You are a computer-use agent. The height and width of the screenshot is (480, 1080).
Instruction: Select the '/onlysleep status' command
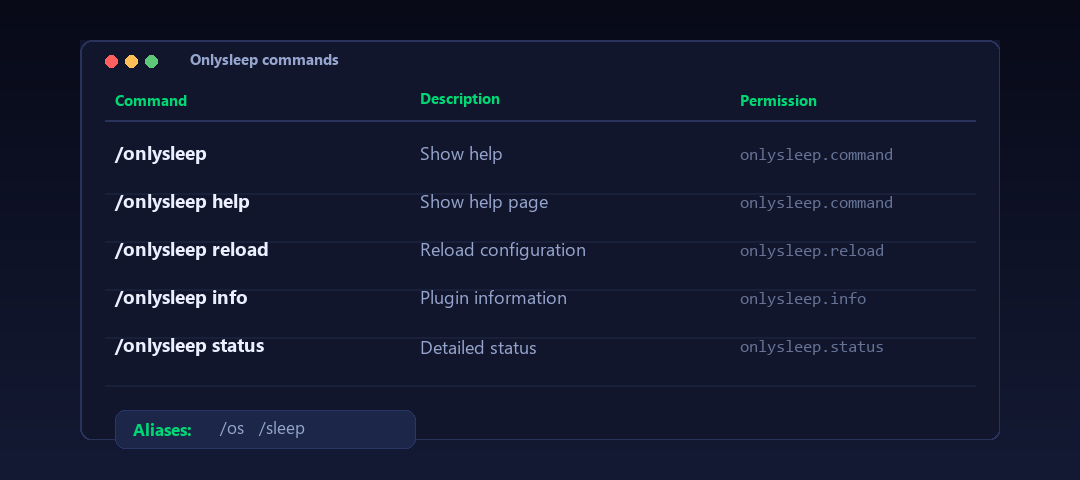click(x=189, y=346)
